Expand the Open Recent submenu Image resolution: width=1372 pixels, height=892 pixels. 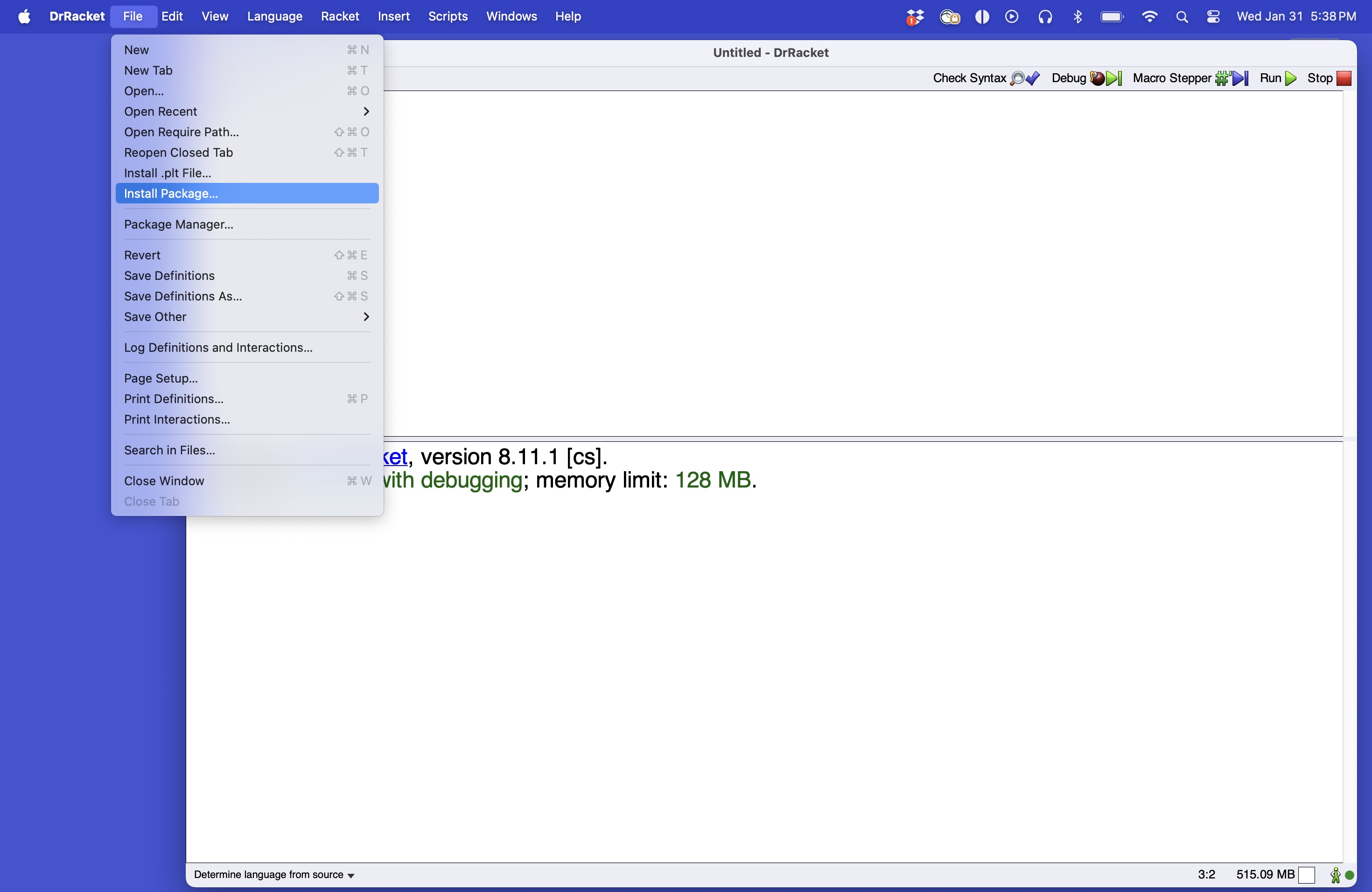247,112
